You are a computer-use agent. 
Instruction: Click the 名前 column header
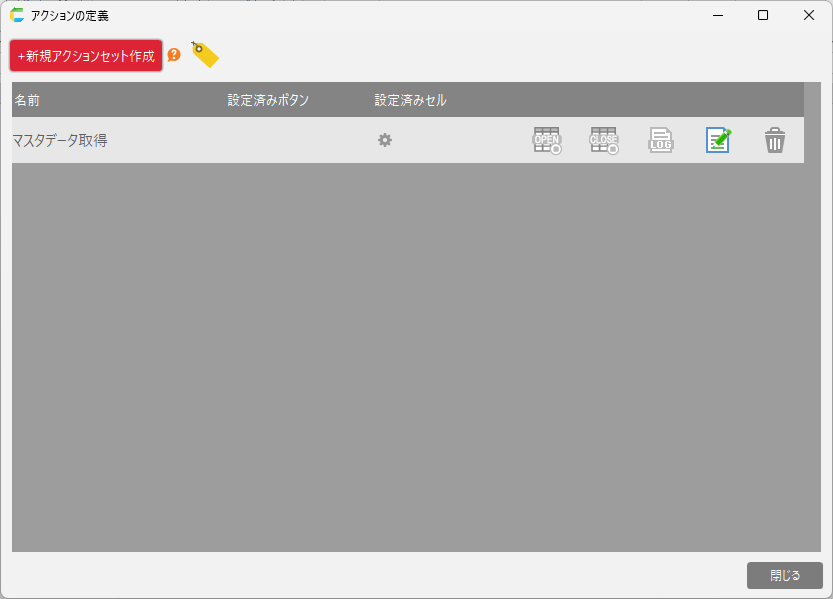27,100
